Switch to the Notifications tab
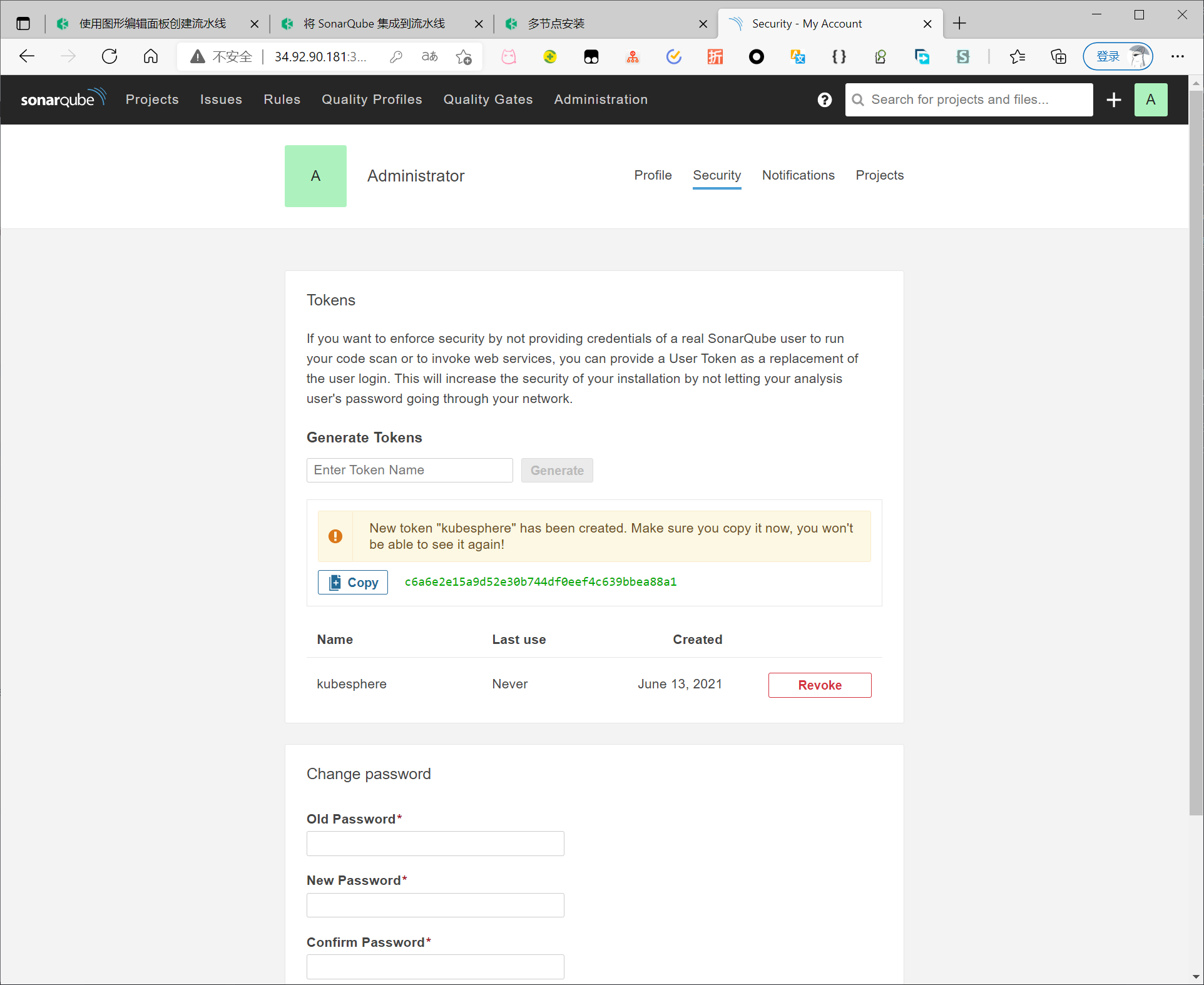The width and height of the screenshot is (1204, 985). click(798, 175)
